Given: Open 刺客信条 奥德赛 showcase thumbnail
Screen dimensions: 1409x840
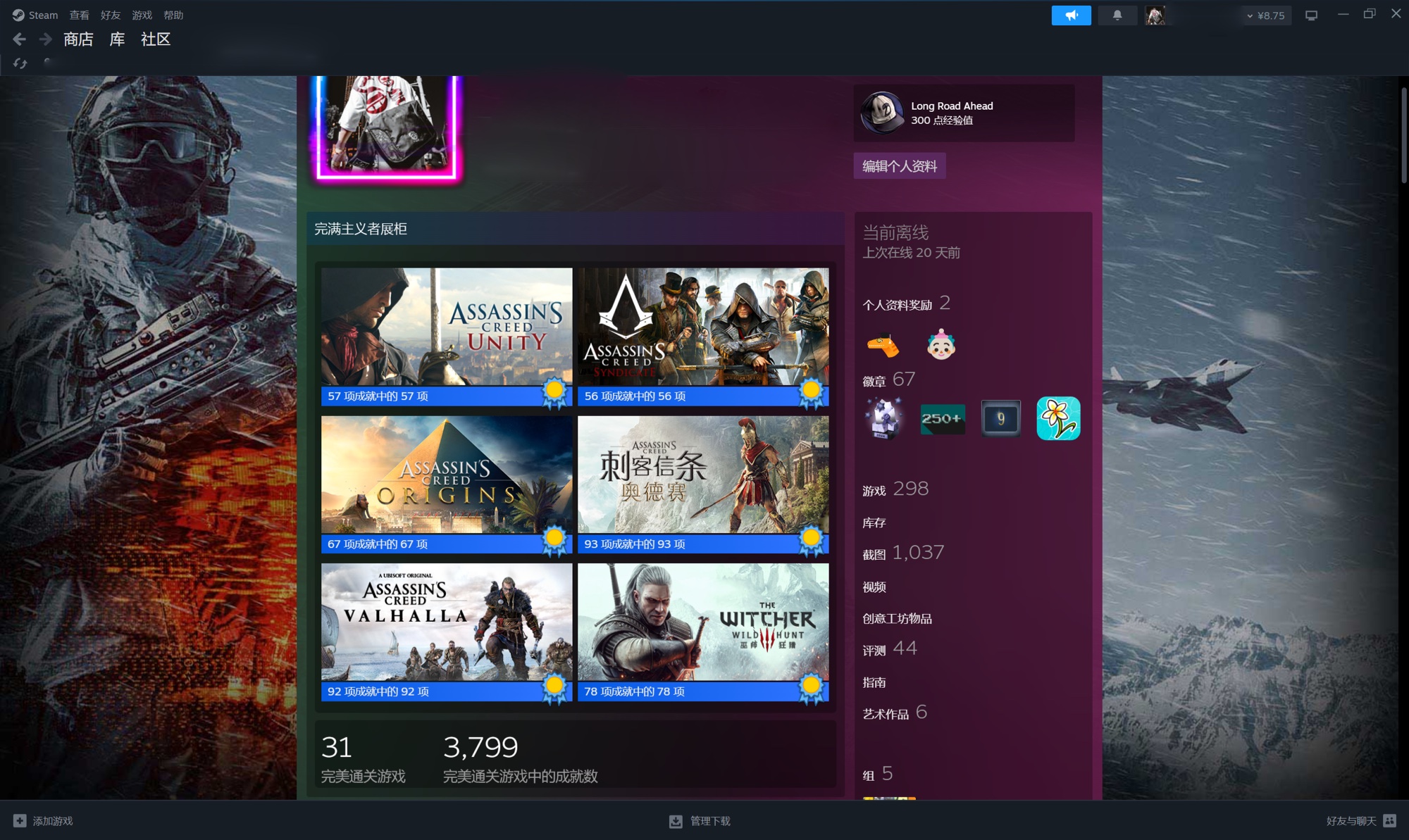Looking at the screenshot, I should point(703,475).
